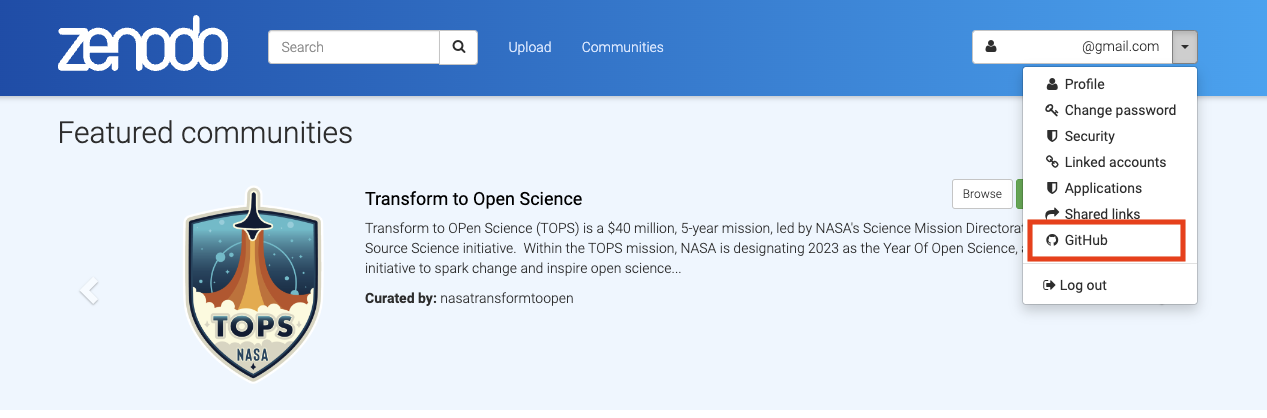This screenshot has height=418, width=1267.
Task: Click the TOPS NASA badge image
Action: 254,283
